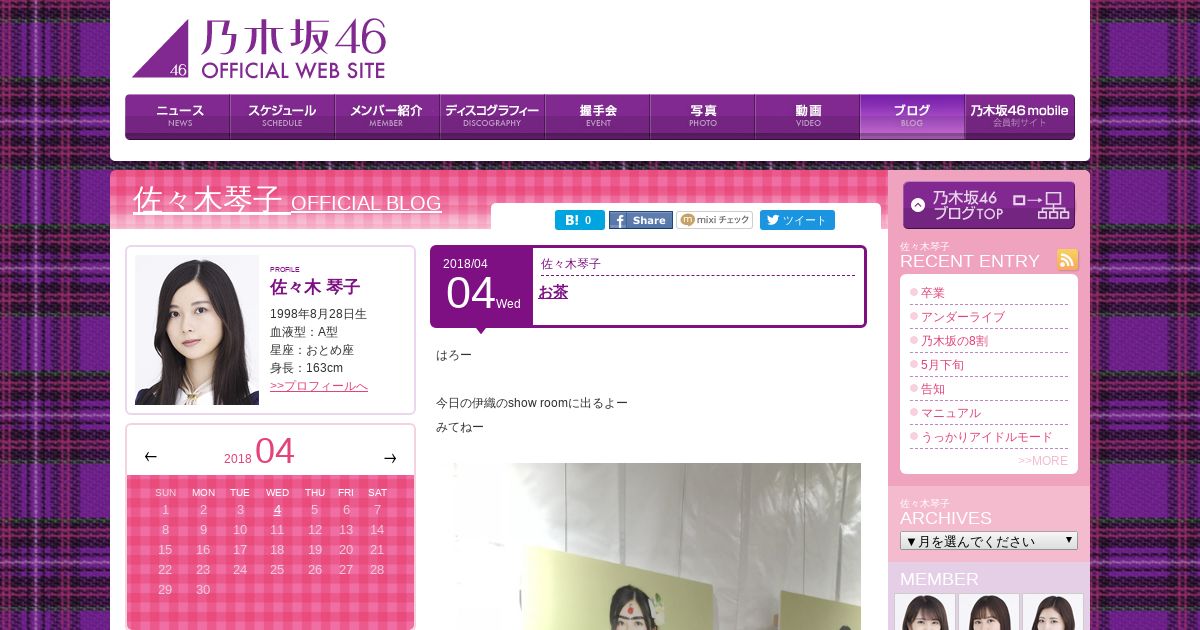Share post via Hatena bookmark button
The width and height of the screenshot is (1200, 630).
click(580, 220)
